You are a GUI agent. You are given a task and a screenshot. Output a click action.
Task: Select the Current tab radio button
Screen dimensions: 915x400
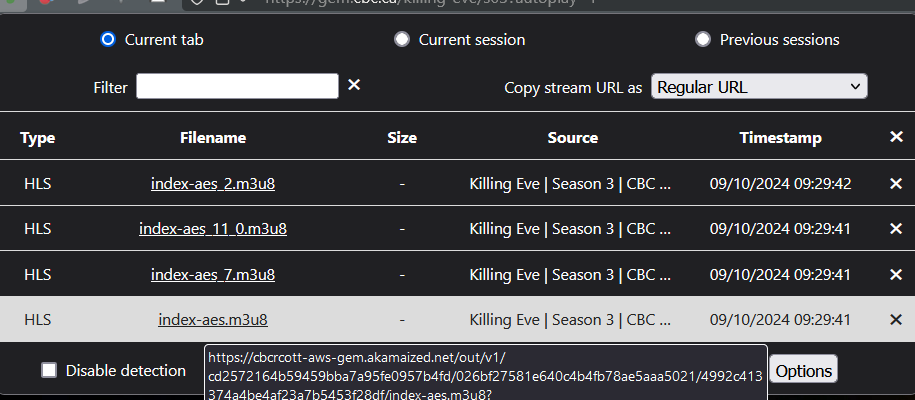pos(108,40)
